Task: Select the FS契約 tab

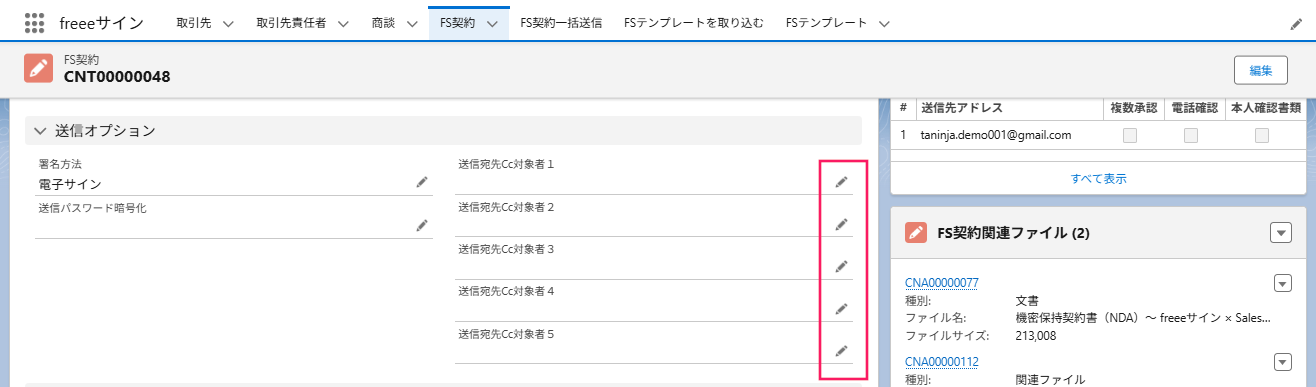Action: click(457, 22)
